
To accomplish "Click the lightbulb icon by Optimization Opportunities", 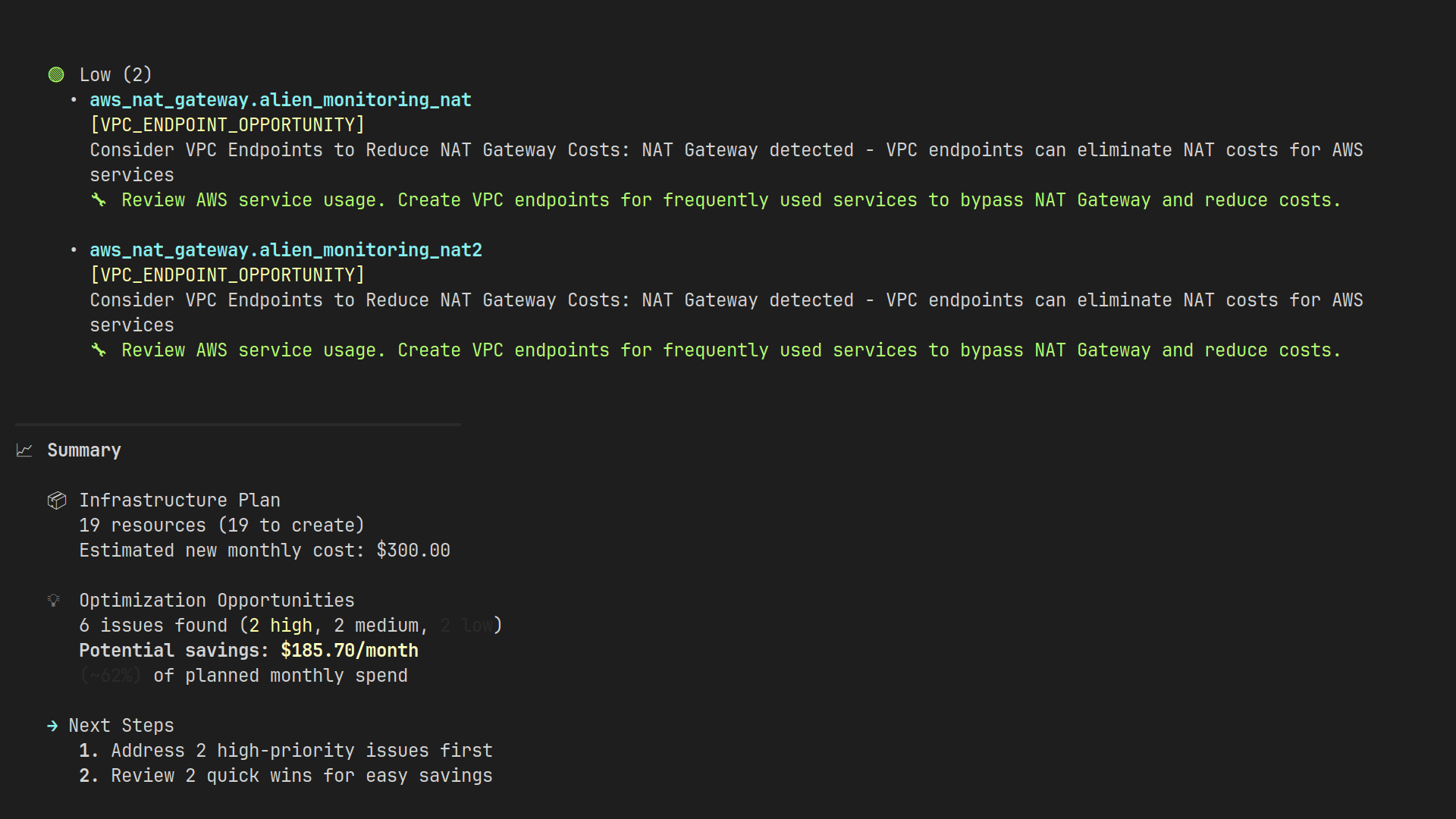I will point(53,600).
